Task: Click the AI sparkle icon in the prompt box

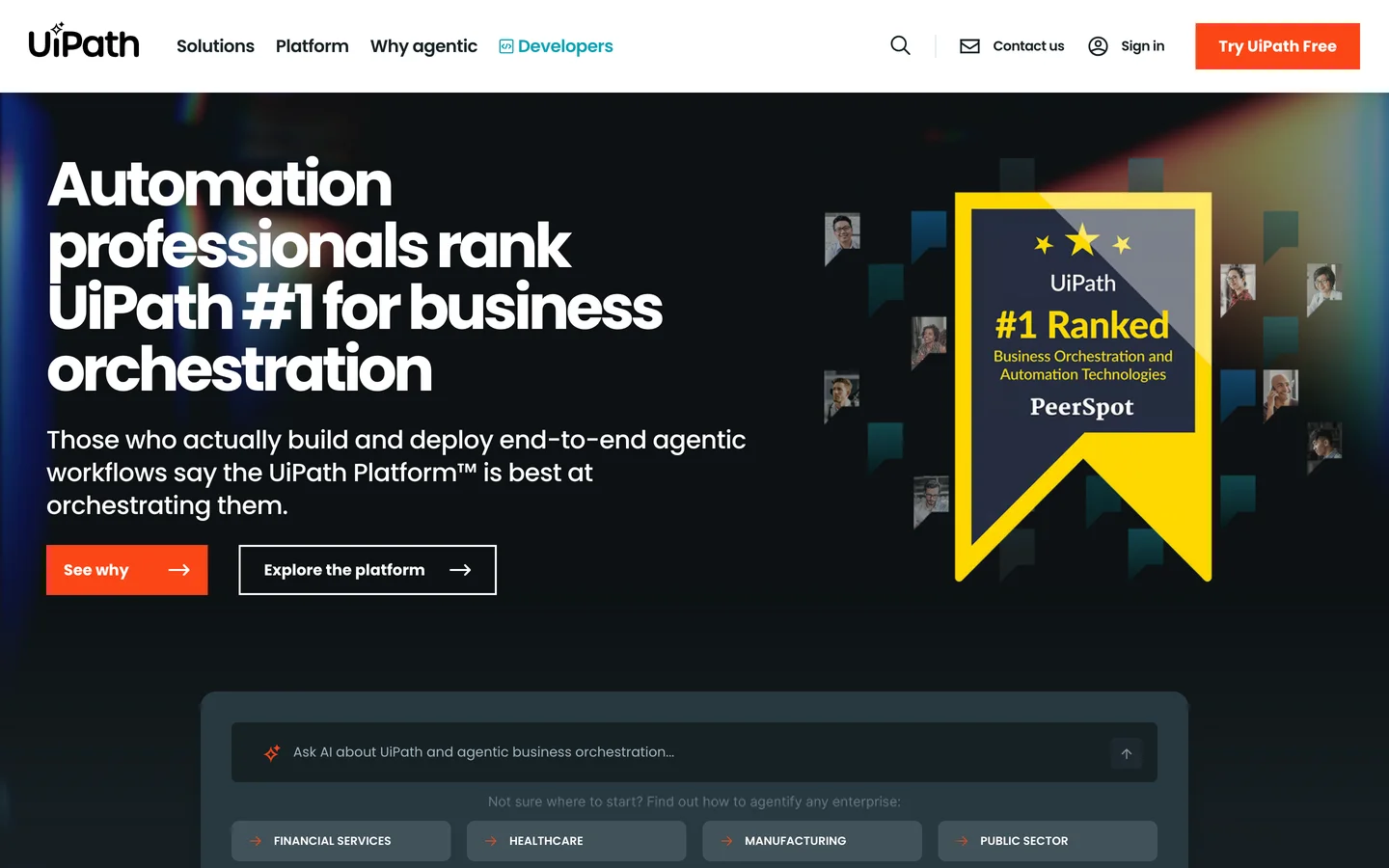Action: coord(272,752)
